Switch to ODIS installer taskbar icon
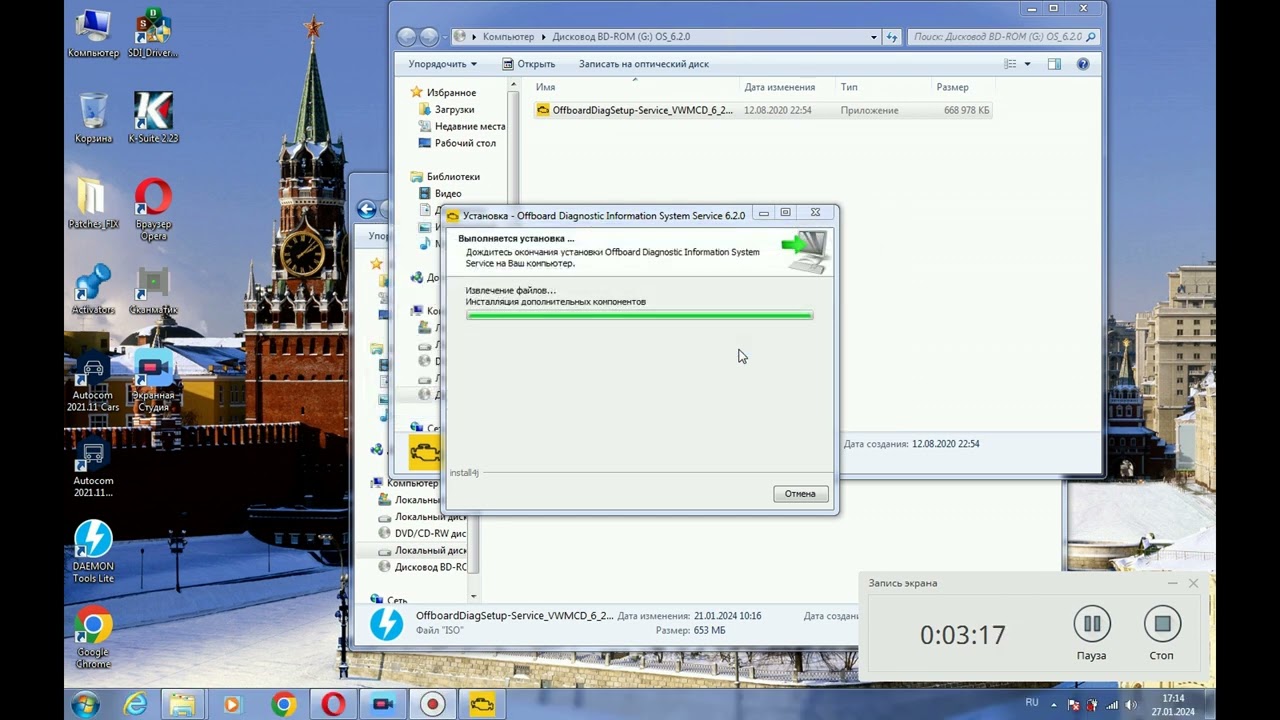The height and width of the screenshot is (720, 1280). coord(482,704)
